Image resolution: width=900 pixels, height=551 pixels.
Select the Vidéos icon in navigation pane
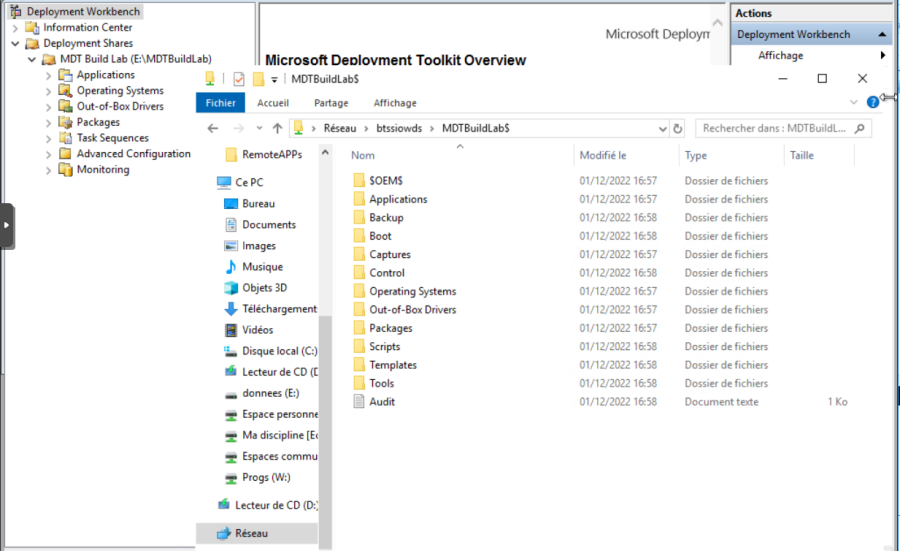(x=231, y=330)
